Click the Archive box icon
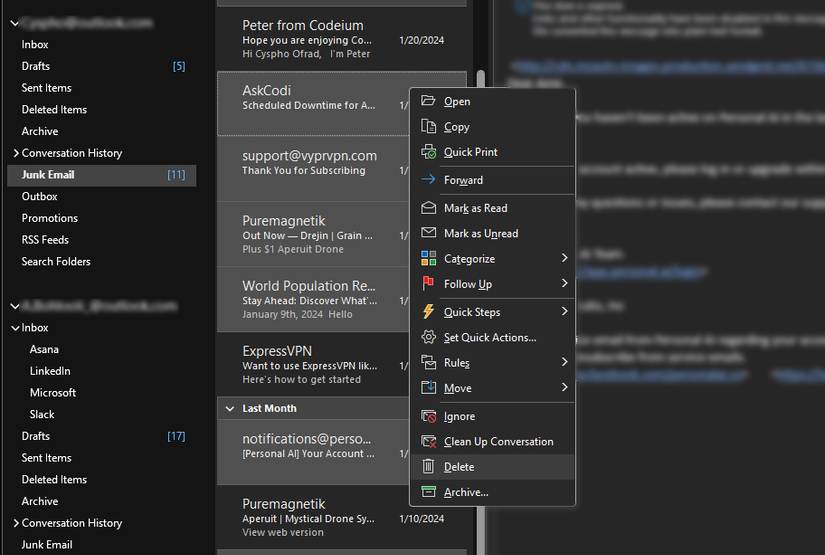The image size is (825, 555). (428, 492)
